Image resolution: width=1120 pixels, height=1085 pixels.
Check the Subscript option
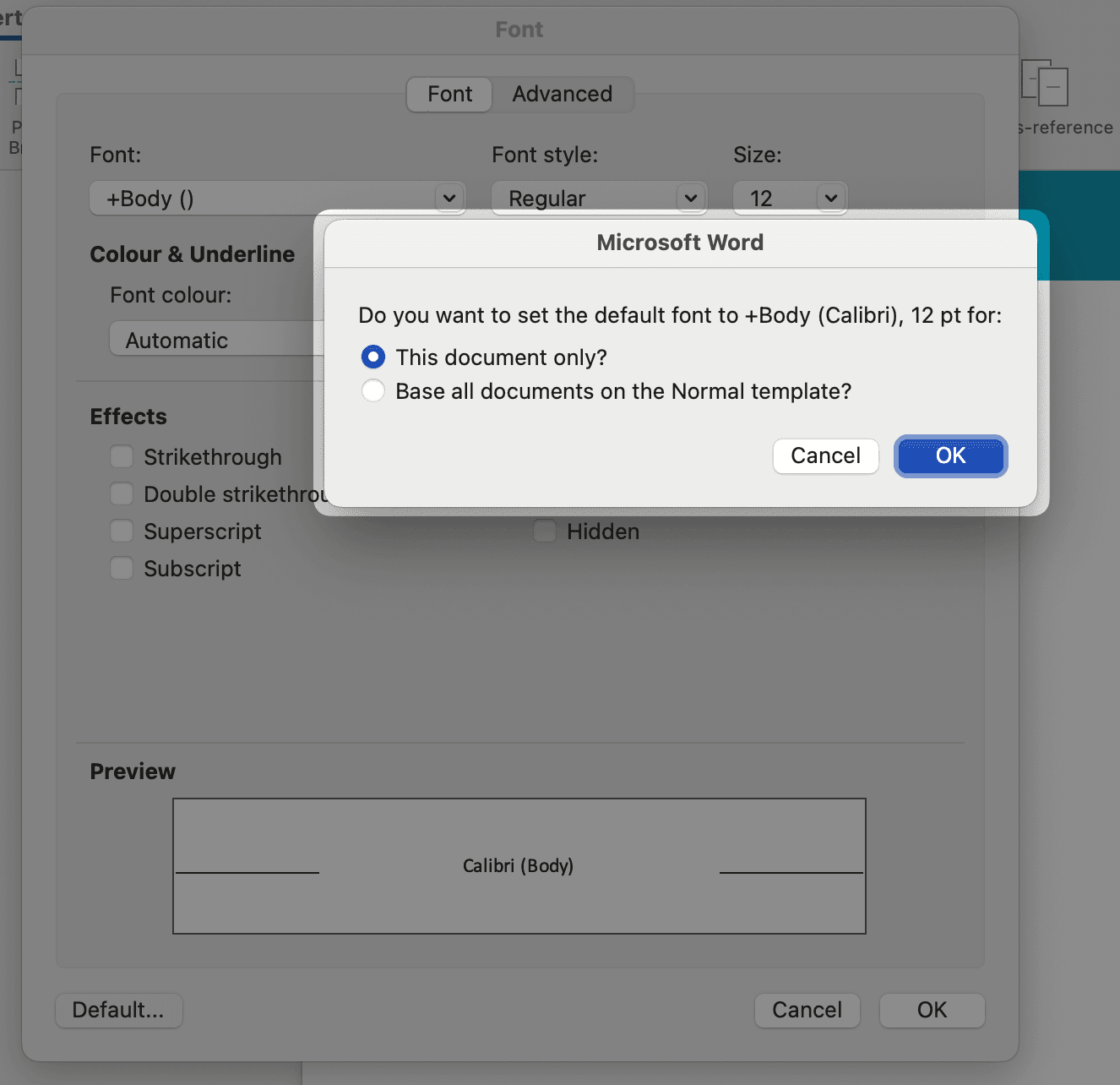pyautogui.click(x=121, y=568)
